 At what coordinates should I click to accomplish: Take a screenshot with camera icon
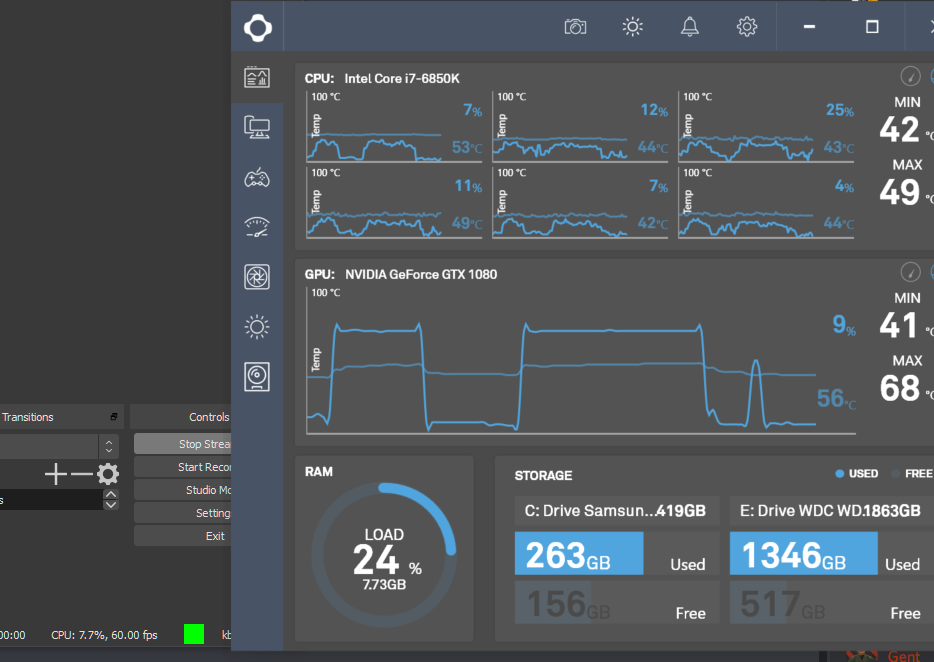pos(575,27)
